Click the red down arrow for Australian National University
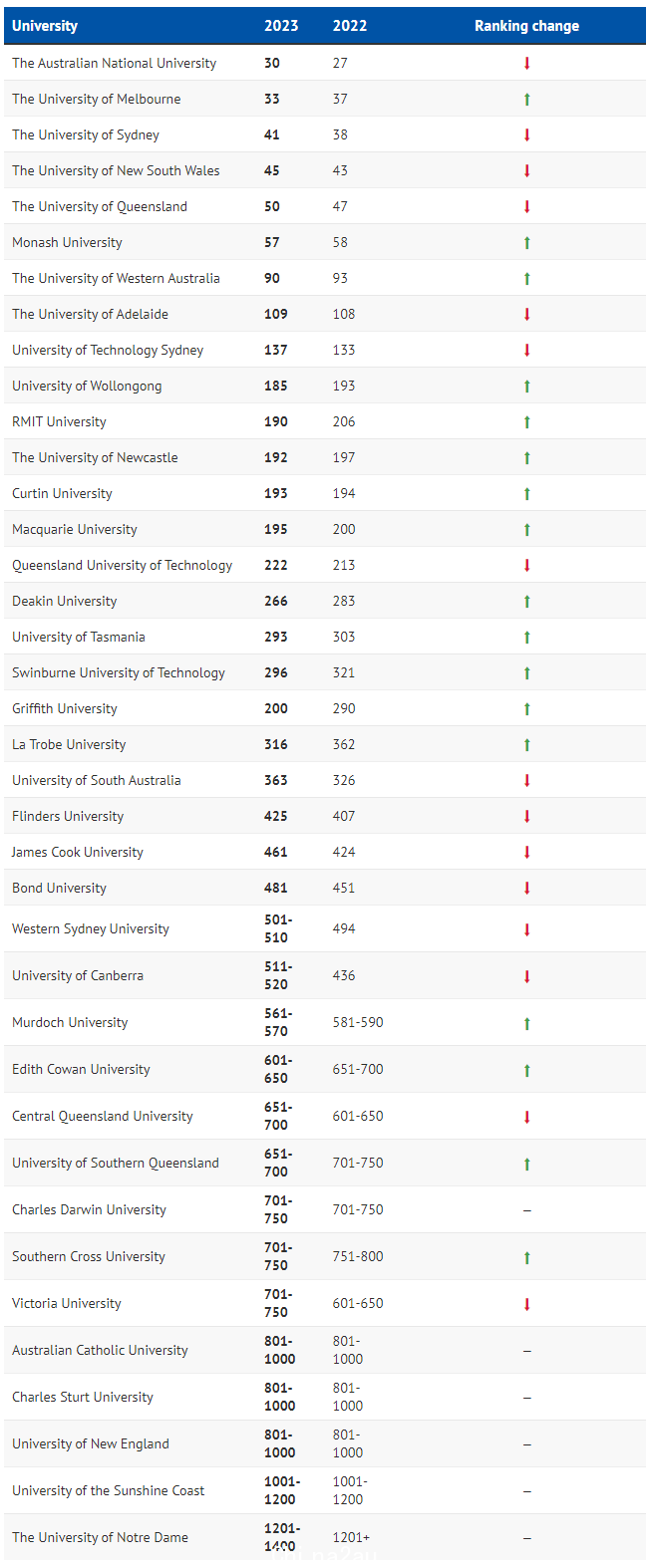648x1568 pixels. 527,63
